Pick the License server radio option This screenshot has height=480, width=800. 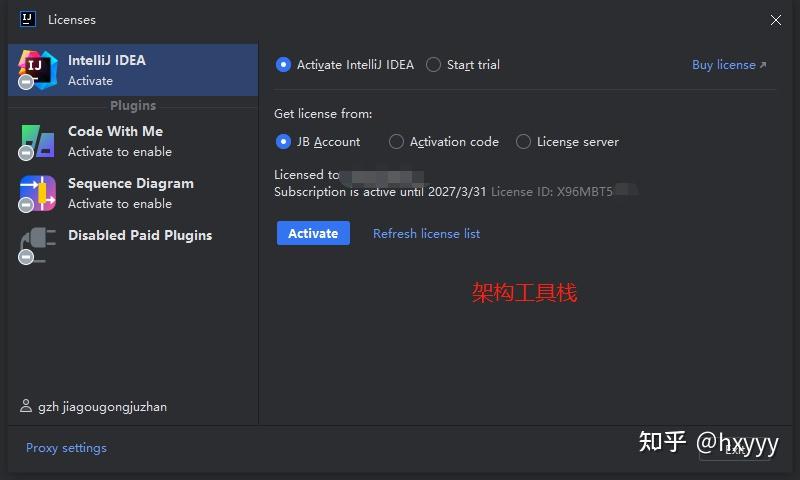pos(523,142)
